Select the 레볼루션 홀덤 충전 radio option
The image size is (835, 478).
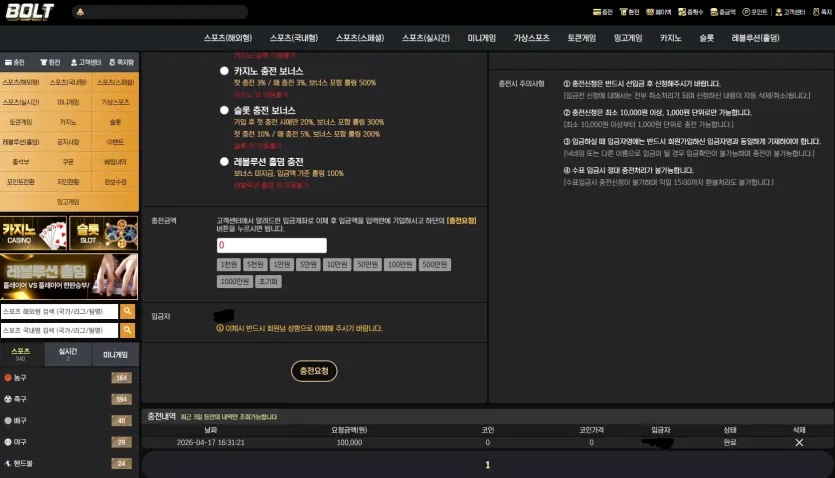point(224,161)
